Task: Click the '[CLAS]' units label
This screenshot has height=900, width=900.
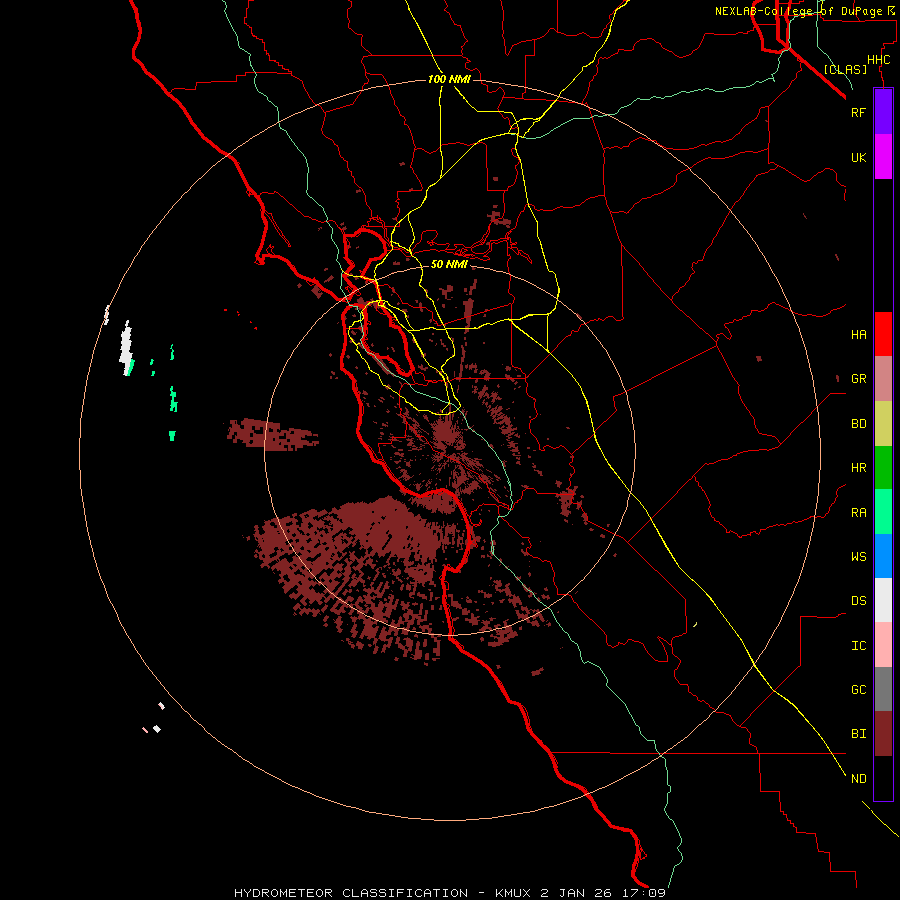Action: tap(845, 69)
